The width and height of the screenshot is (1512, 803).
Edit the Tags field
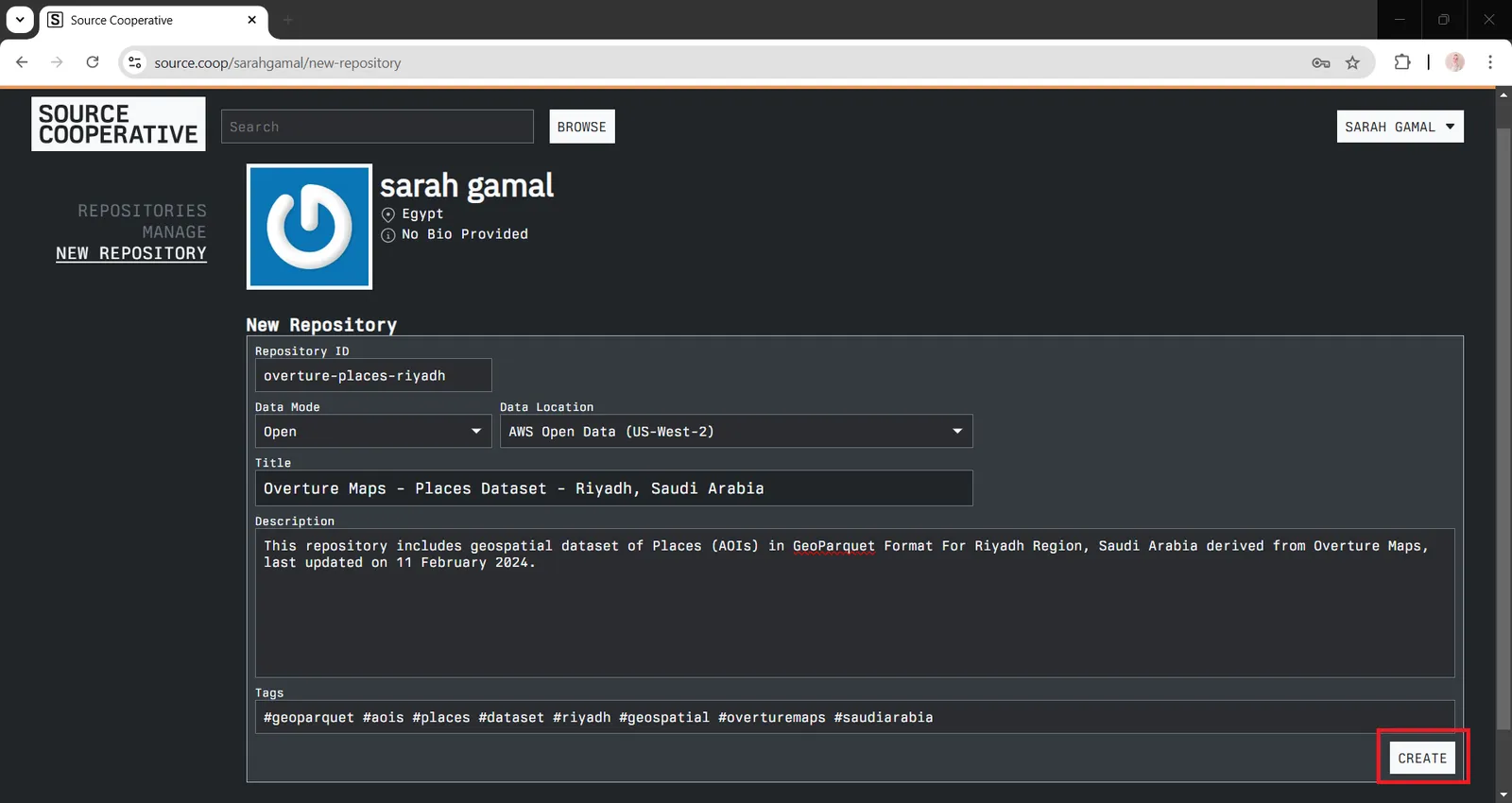pos(854,717)
